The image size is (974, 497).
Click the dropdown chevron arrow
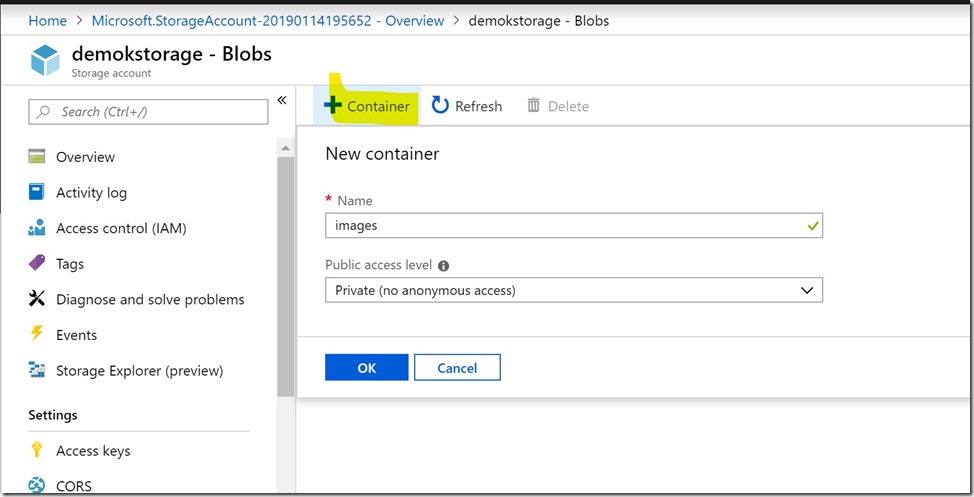[807, 290]
